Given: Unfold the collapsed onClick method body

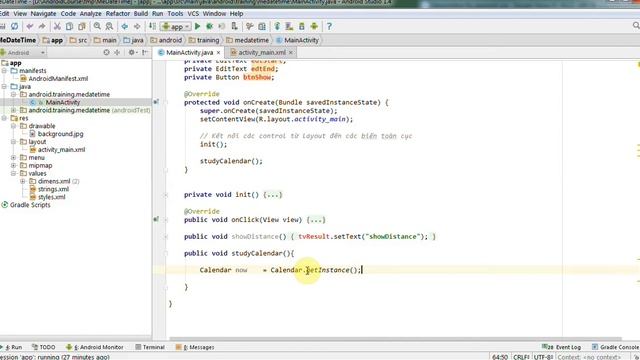Looking at the screenshot, I should [x=316, y=220].
